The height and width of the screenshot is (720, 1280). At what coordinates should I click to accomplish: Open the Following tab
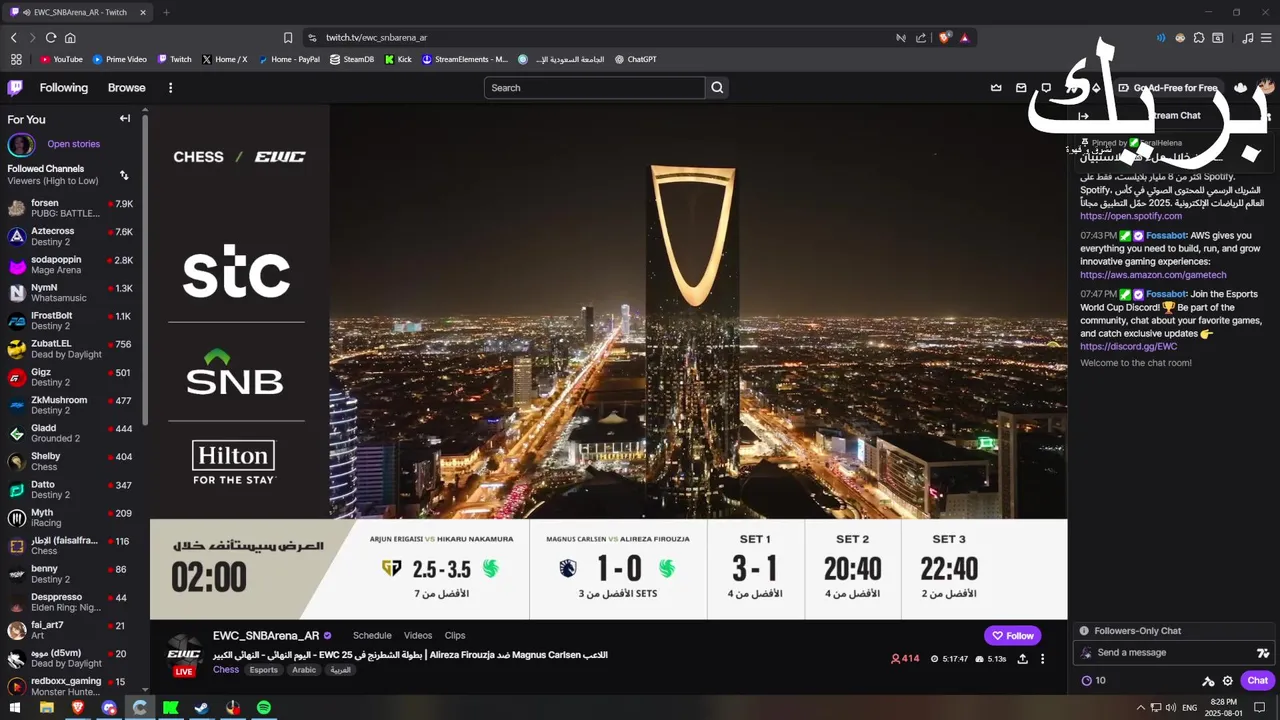[x=64, y=88]
